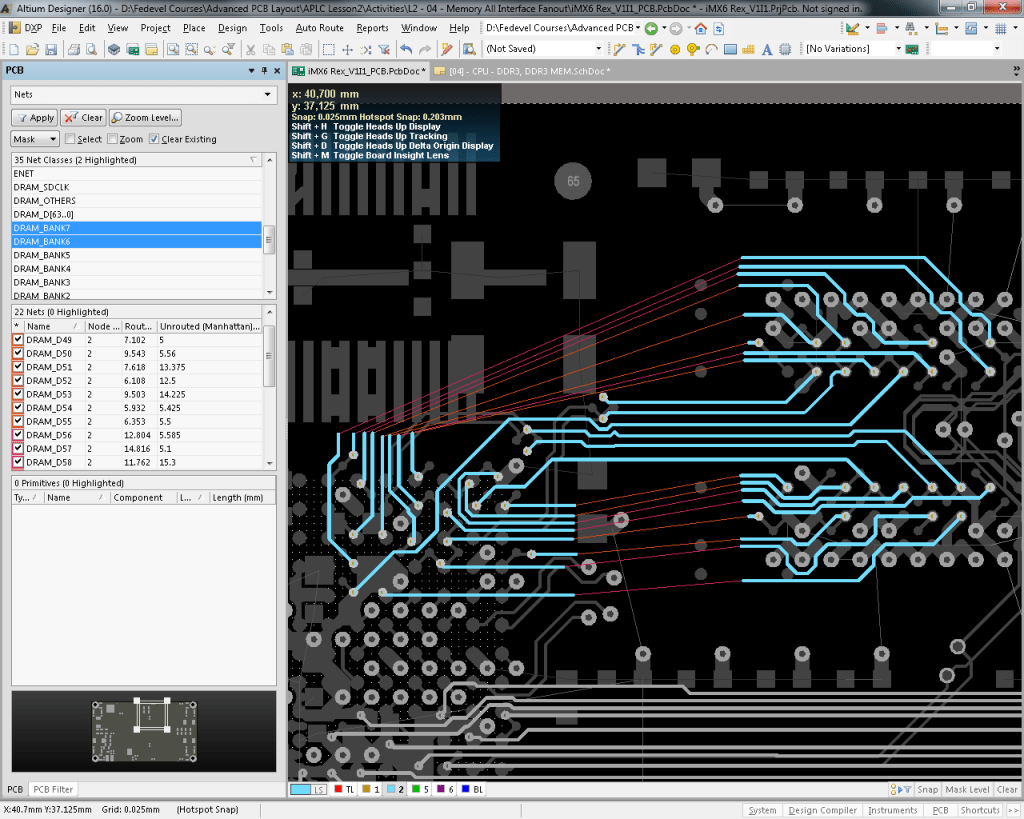The height and width of the screenshot is (819, 1024).
Task: Click the Open document folder icon
Action: click(32, 49)
